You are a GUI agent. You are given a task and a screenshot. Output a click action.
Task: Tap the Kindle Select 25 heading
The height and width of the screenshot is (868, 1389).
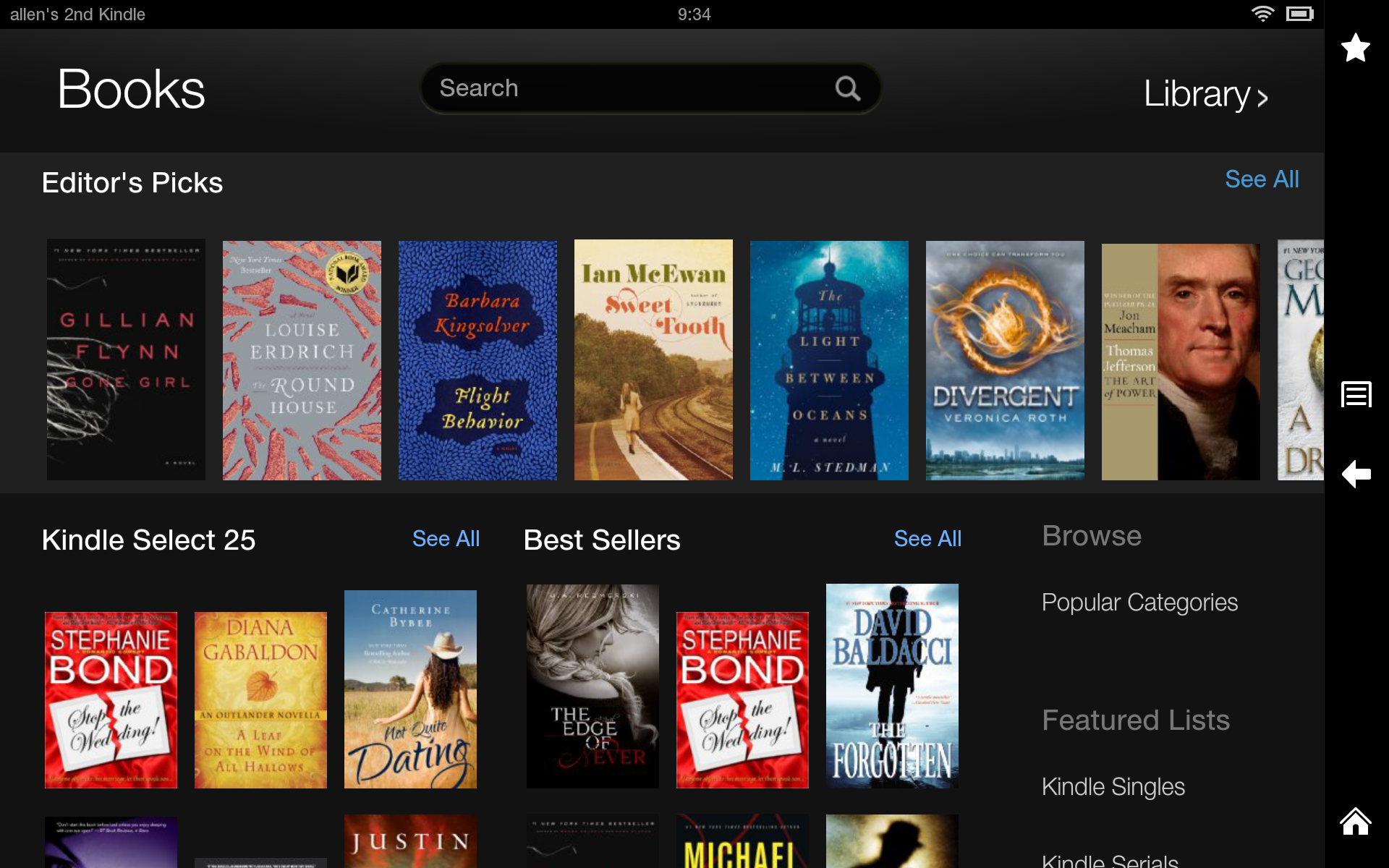pyautogui.click(x=148, y=540)
